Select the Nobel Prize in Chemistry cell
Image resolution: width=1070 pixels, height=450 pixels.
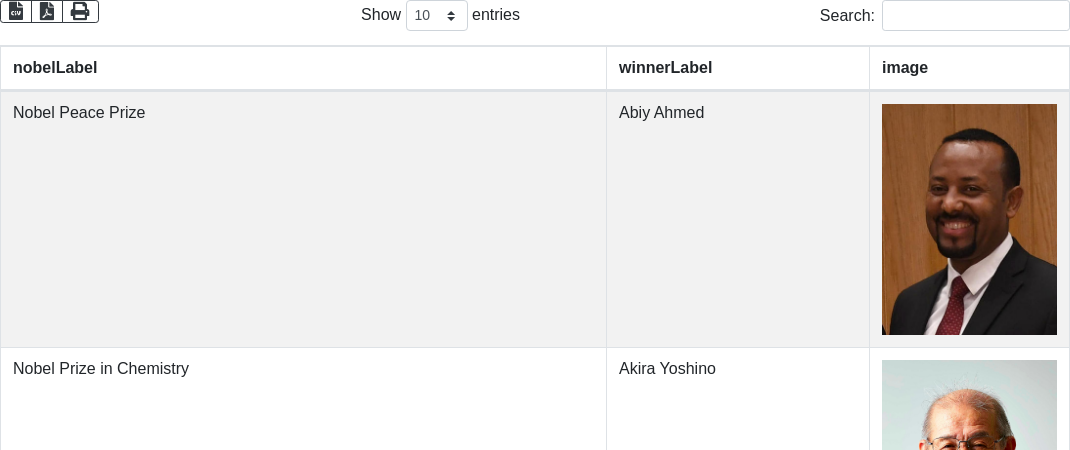[x=101, y=369]
